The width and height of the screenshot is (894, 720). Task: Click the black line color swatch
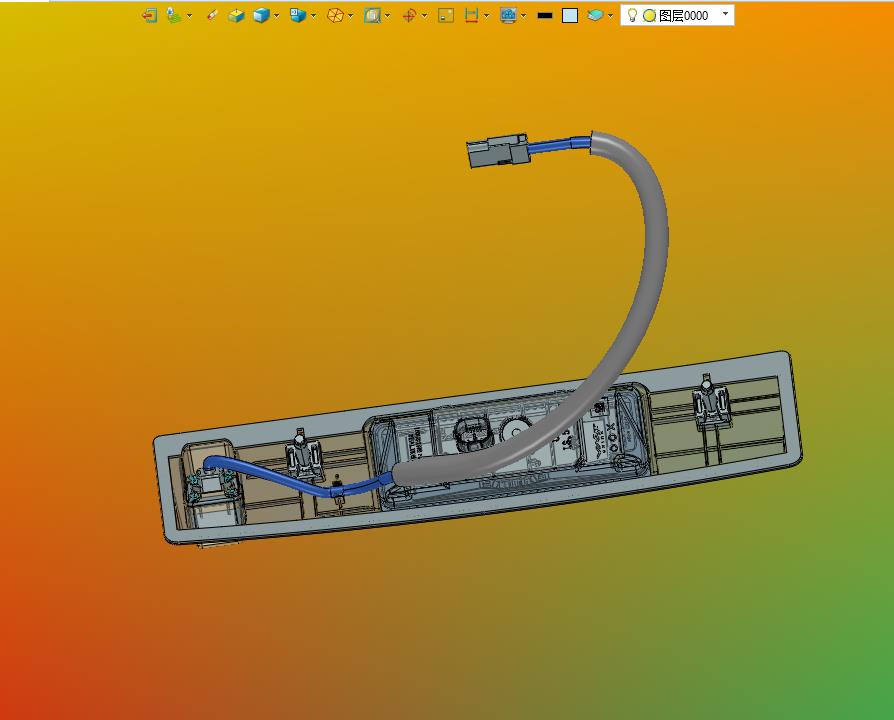click(x=544, y=15)
